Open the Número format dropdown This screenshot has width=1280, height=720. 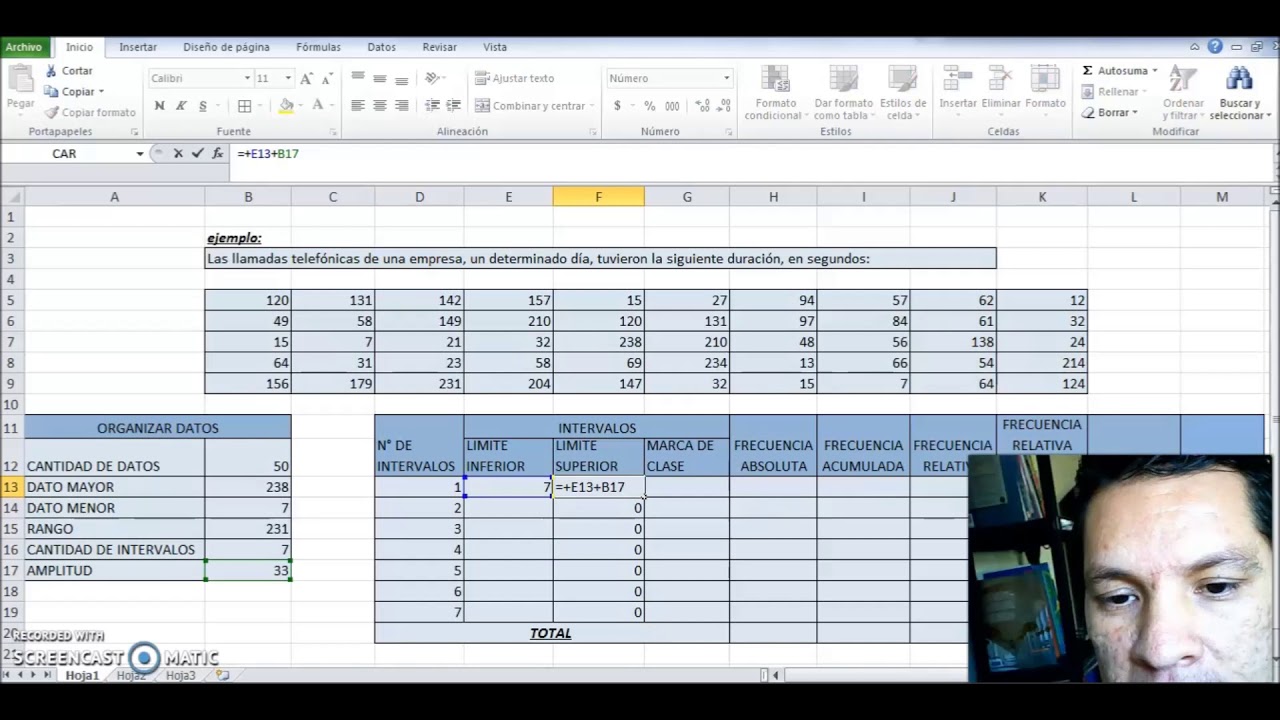tap(727, 78)
